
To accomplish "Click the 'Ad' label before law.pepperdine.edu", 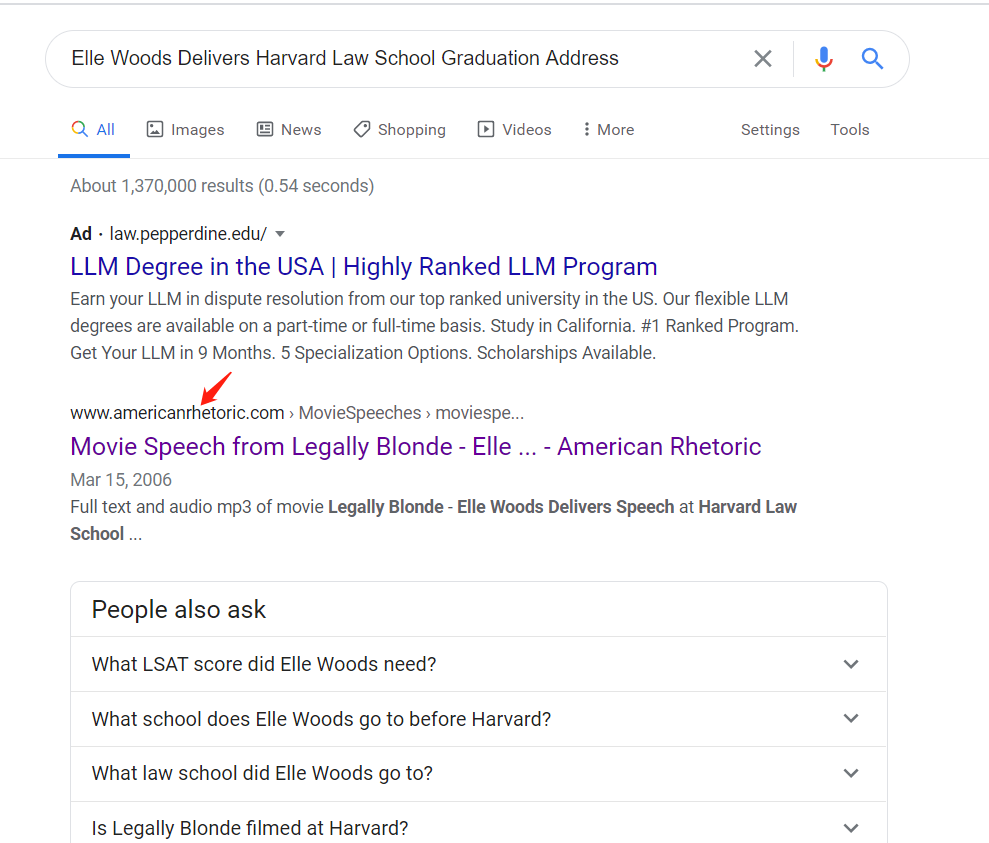I will point(81,234).
